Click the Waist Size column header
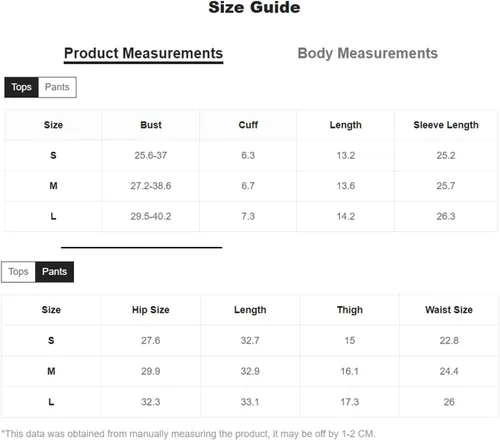The image size is (500, 440). tap(449, 310)
